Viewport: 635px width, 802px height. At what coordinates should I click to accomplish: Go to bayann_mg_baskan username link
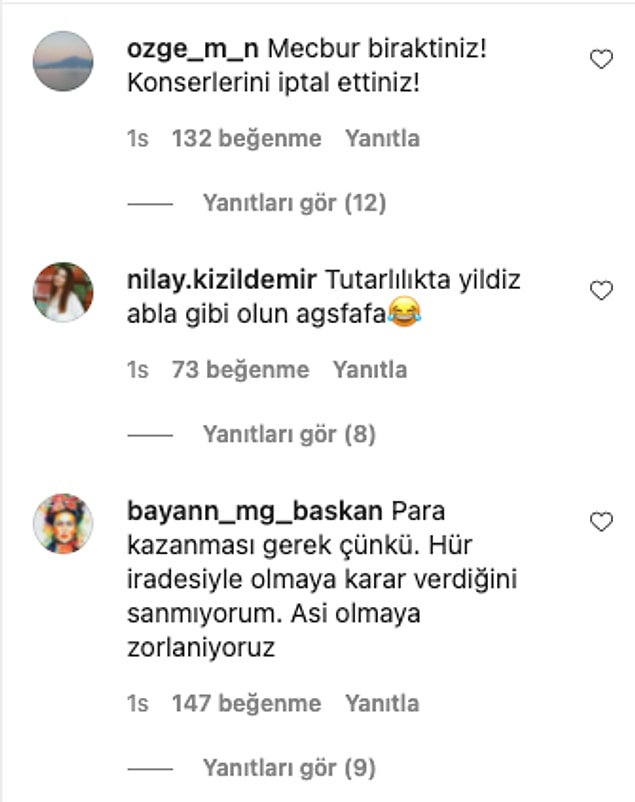[x=255, y=511]
